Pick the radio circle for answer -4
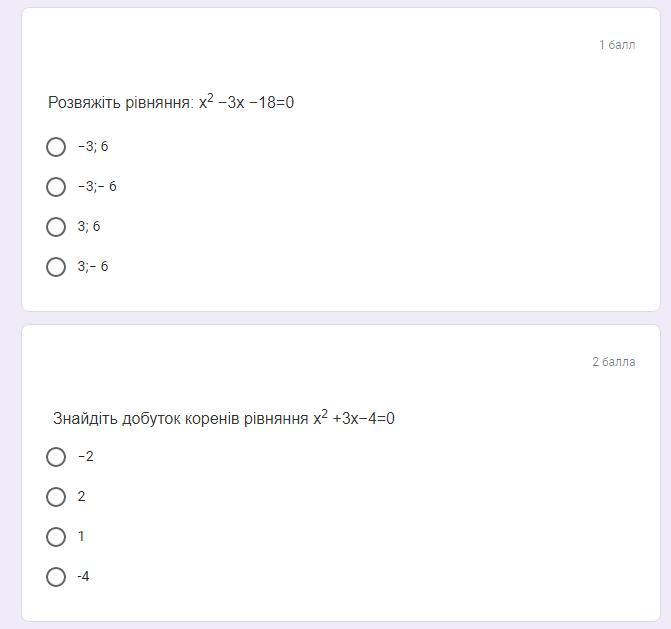Image resolution: width=671 pixels, height=629 pixels. pyautogui.click(x=56, y=576)
